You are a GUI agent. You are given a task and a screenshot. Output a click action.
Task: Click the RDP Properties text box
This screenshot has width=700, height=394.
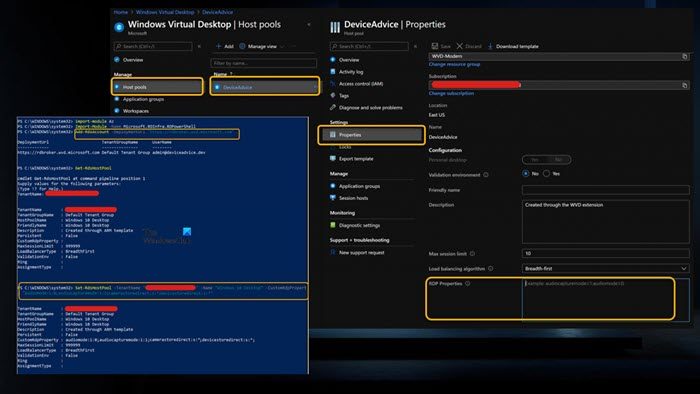pyautogui.click(x=605, y=299)
